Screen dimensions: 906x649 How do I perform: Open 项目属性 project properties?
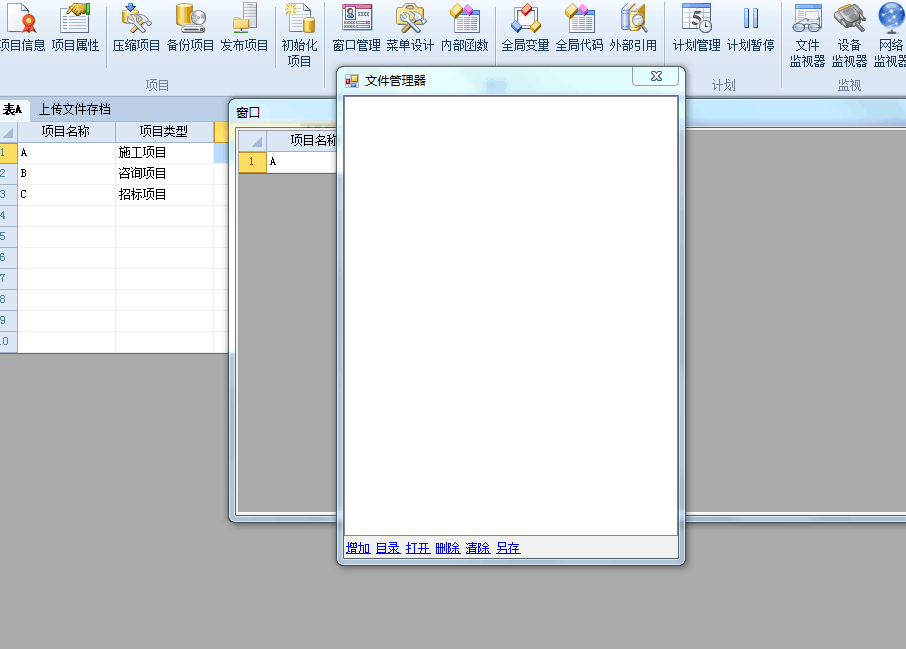tap(75, 27)
